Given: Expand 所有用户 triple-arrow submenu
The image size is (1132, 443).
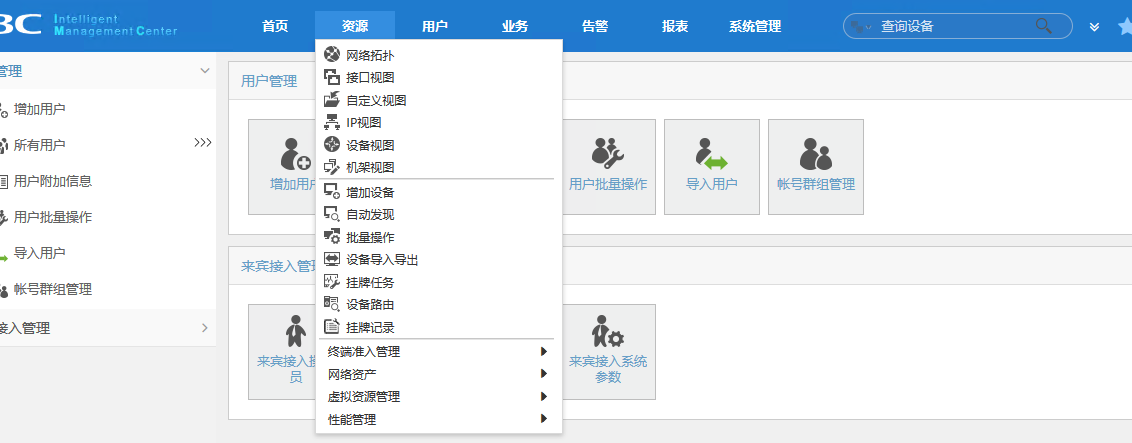Looking at the screenshot, I should pos(203,143).
